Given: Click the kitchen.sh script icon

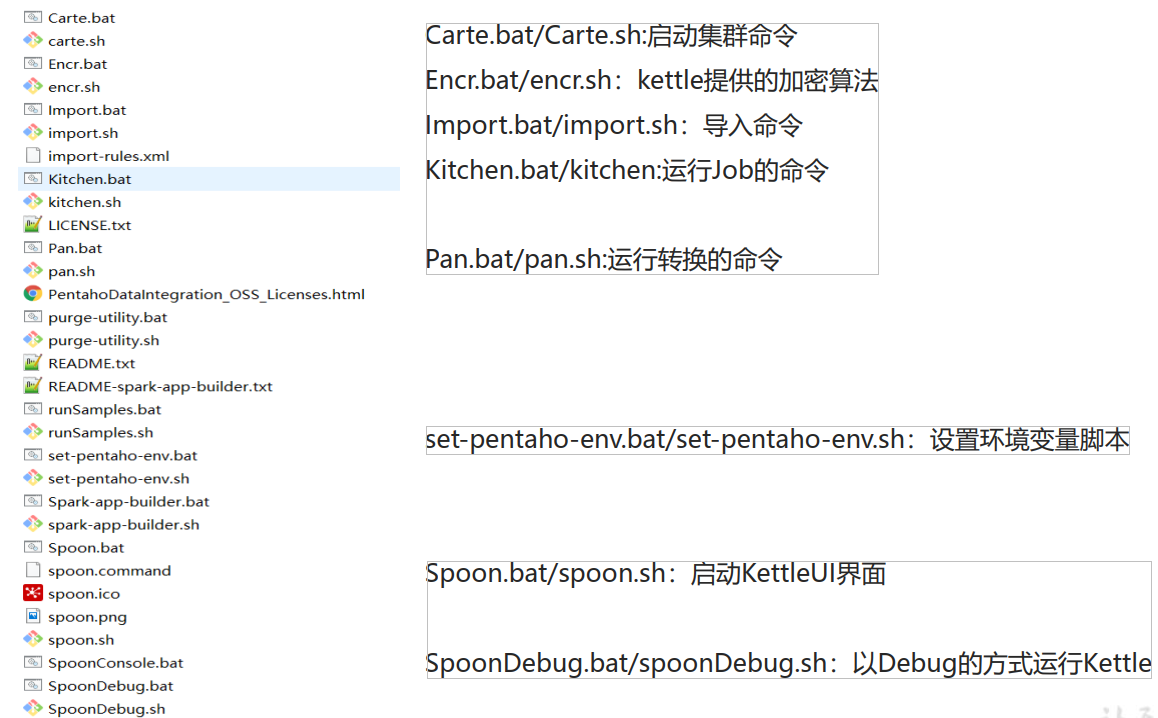Looking at the screenshot, I should pyautogui.click(x=33, y=201).
